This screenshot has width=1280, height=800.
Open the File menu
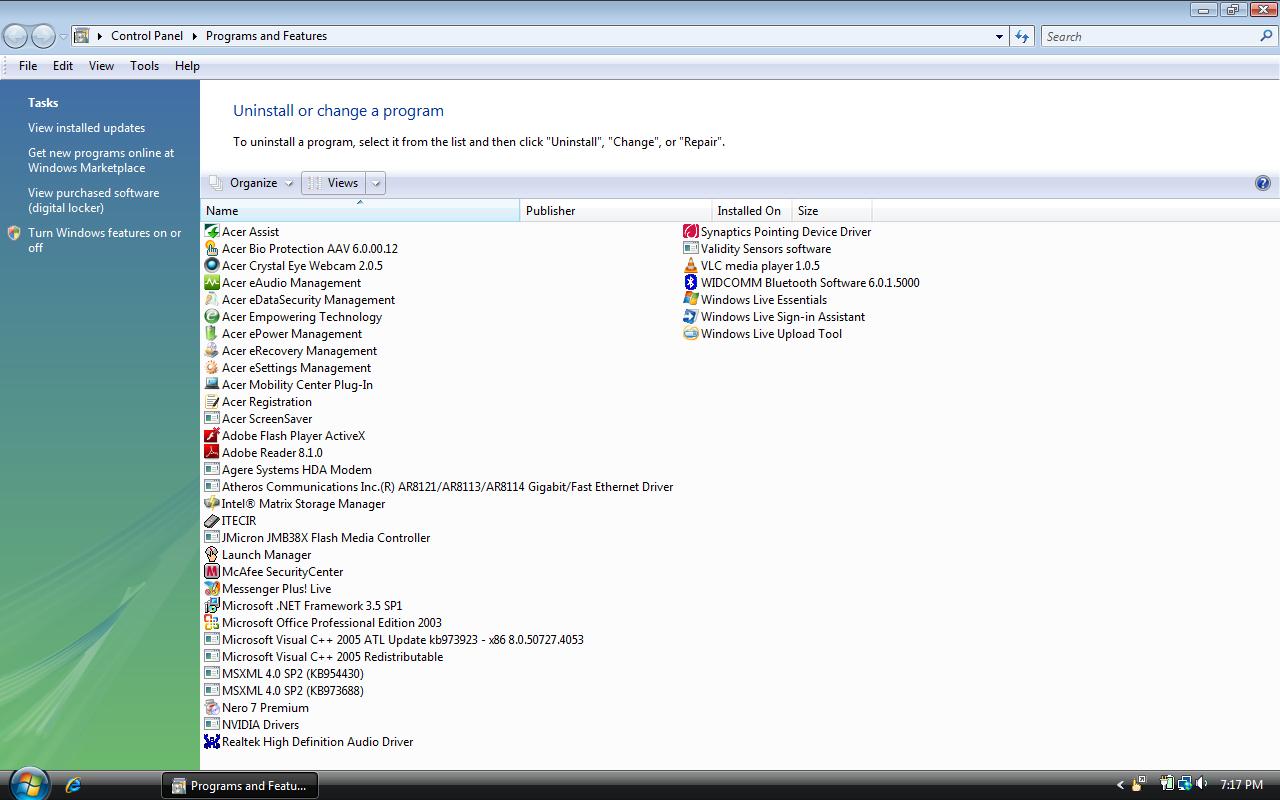pyautogui.click(x=28, y=66)
